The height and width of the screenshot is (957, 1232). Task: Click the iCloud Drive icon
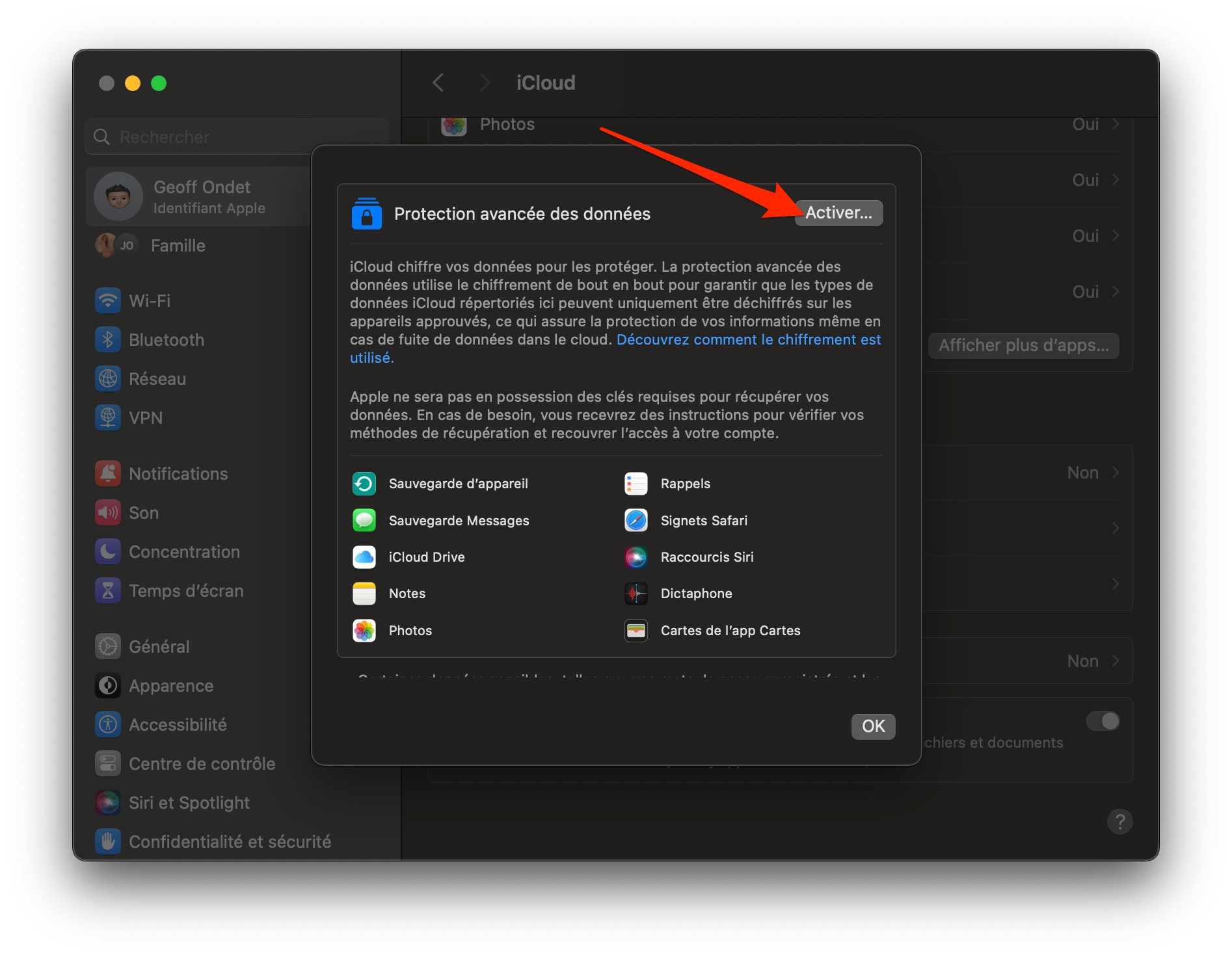pyautogui.click(x=364, y=557)
